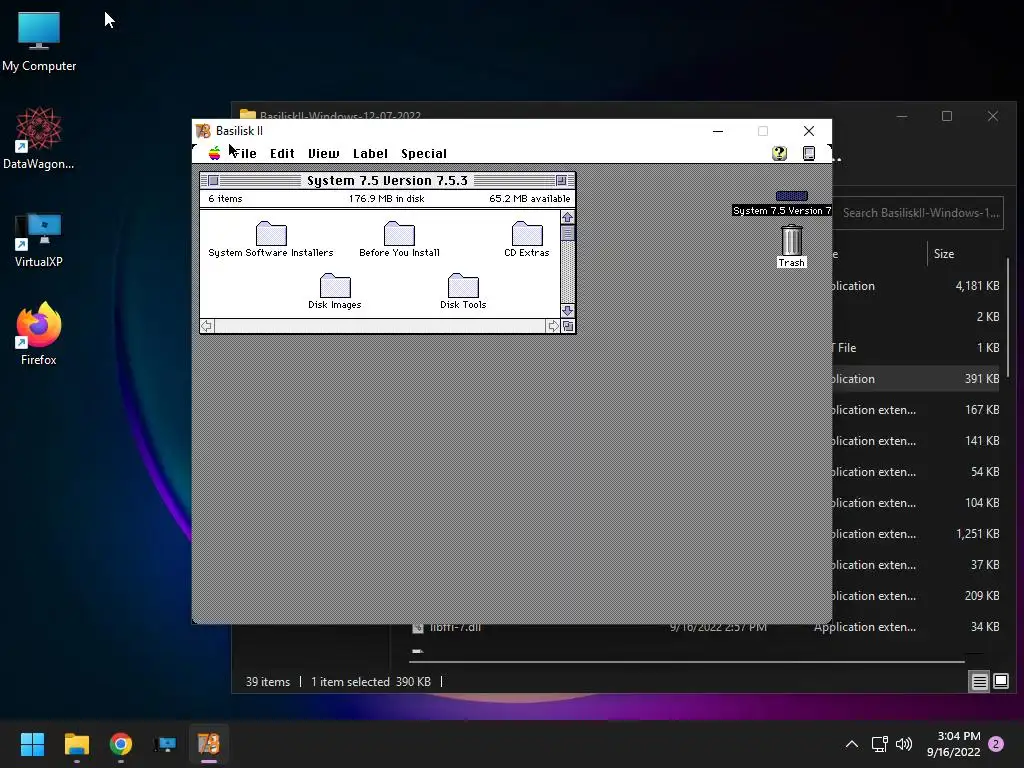Viewport: 1024px width, 768px height.
Task: Open the VirtualXP desktop shortcut
Action: (x=39, y=240)
